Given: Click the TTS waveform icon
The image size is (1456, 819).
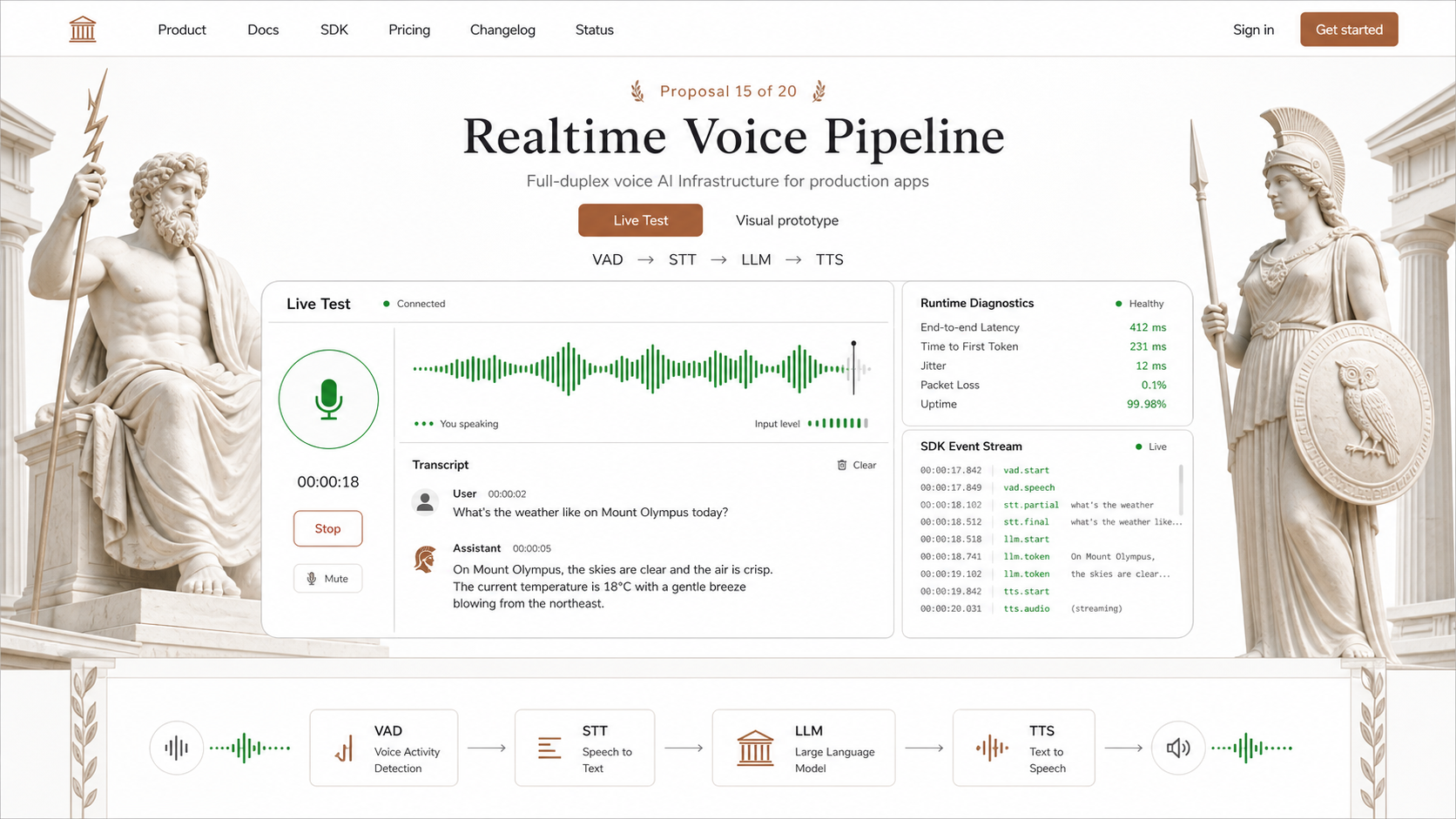Looking at the screenshot, I should point(992,748).
